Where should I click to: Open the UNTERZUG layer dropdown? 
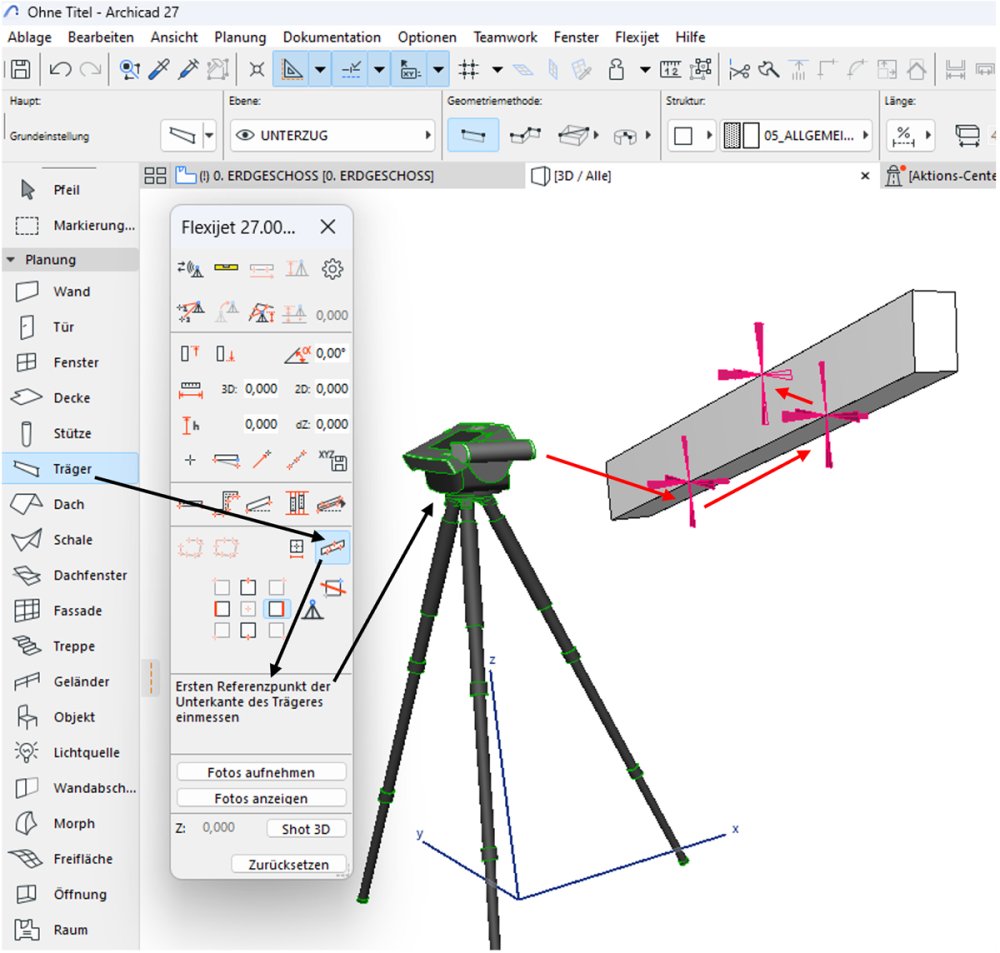(x=332, y=135)
